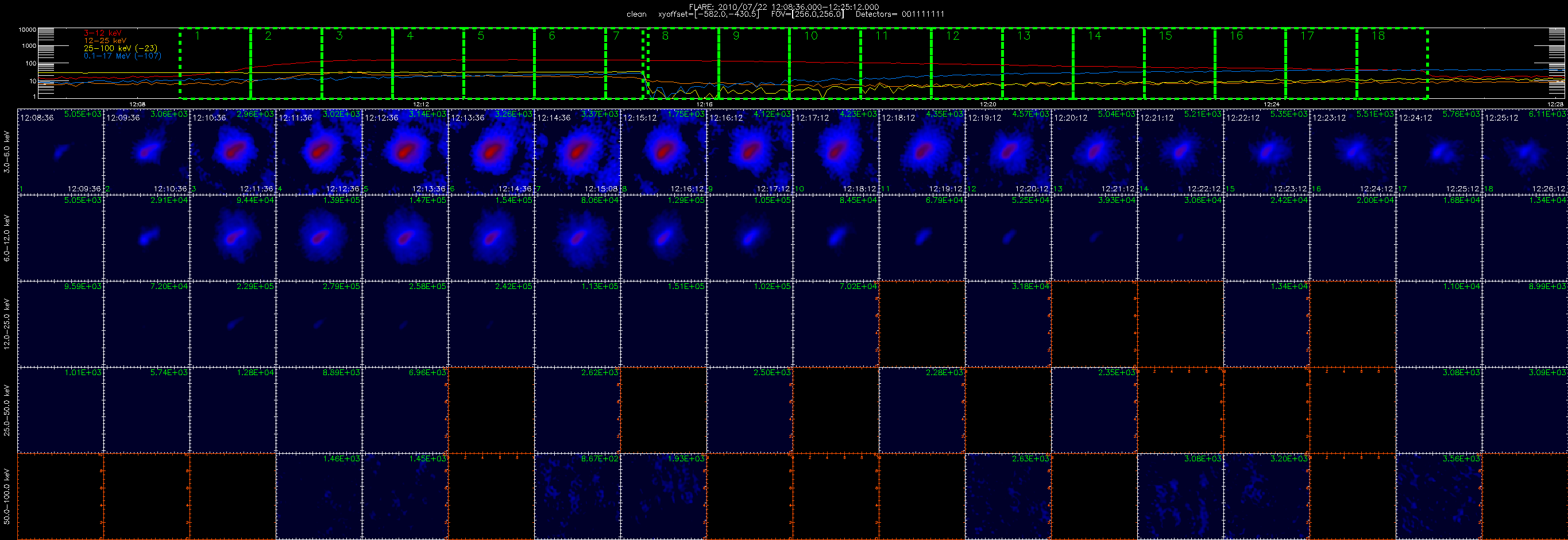Open the 6.0-12.0 keV image labeled 8.06E+04
Screen dimensions: 1568x540
(x=578, y=238)
